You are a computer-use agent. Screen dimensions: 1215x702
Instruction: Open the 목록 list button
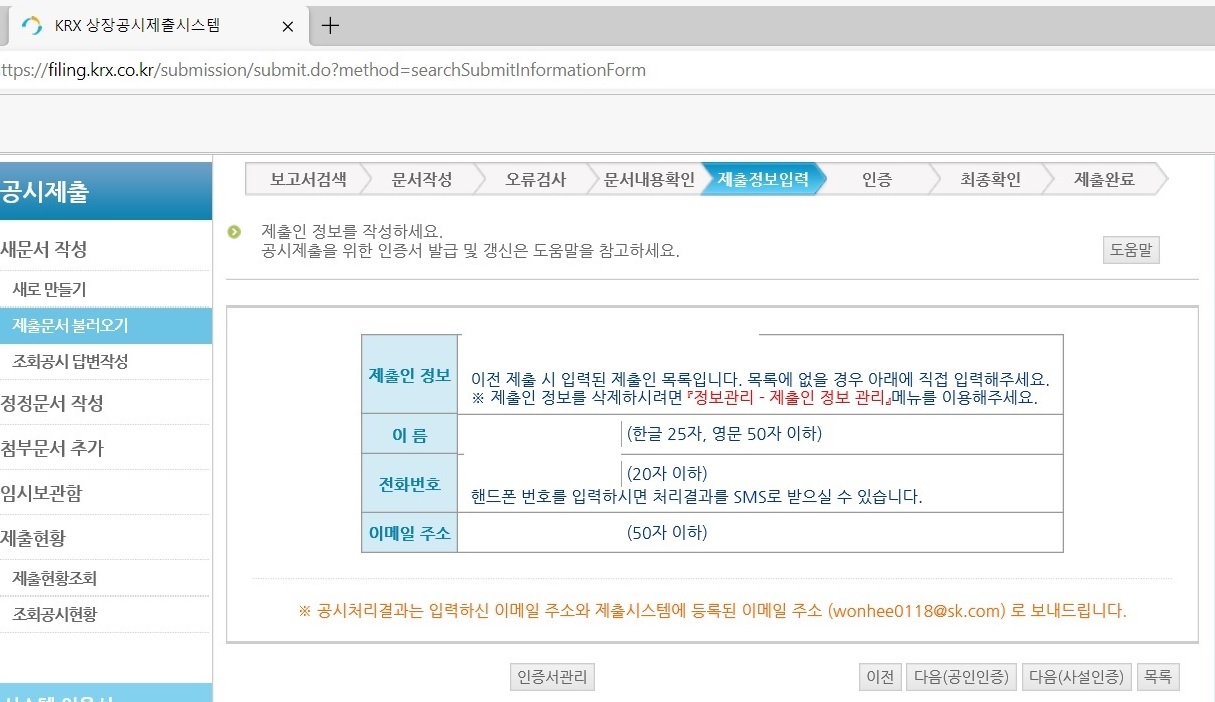tap(1157, 676)
